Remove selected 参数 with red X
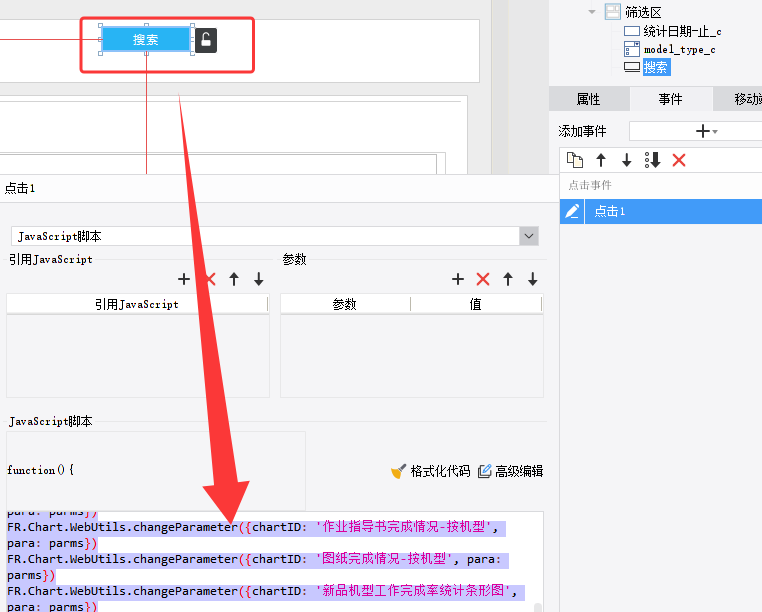 (483, 279)
